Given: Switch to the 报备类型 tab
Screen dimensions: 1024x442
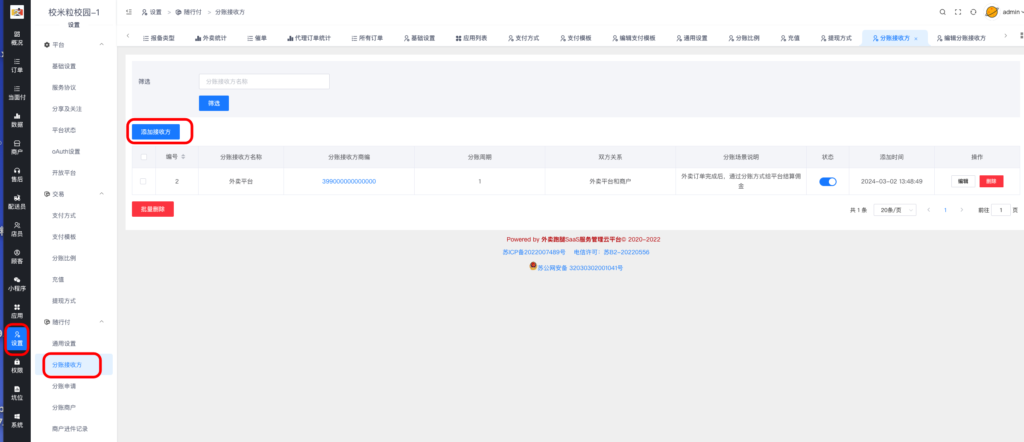Looking at the screenshot, I should (159, 39).
